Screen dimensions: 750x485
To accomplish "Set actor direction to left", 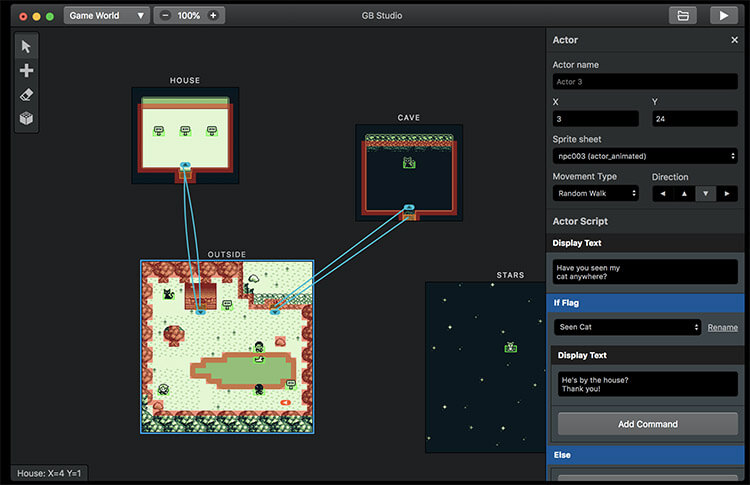I will [x=663, y=194].
